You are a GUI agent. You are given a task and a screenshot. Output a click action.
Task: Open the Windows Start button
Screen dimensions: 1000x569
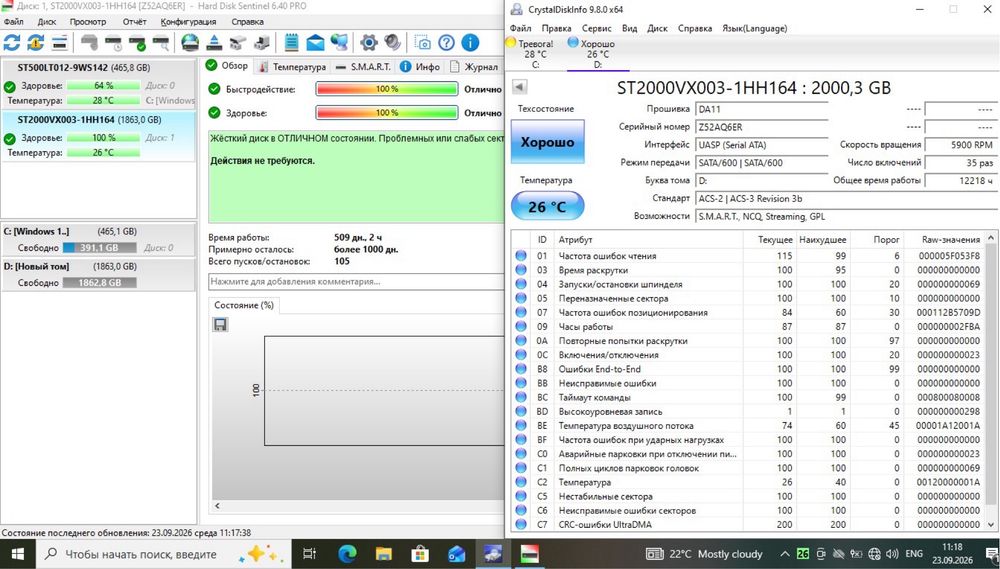pyautogui.click(x=17, y=554)
